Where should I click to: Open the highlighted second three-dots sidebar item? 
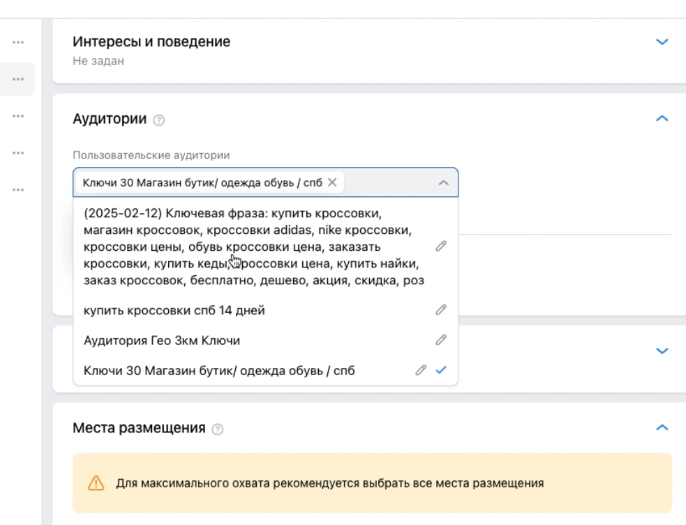(18, 79)
